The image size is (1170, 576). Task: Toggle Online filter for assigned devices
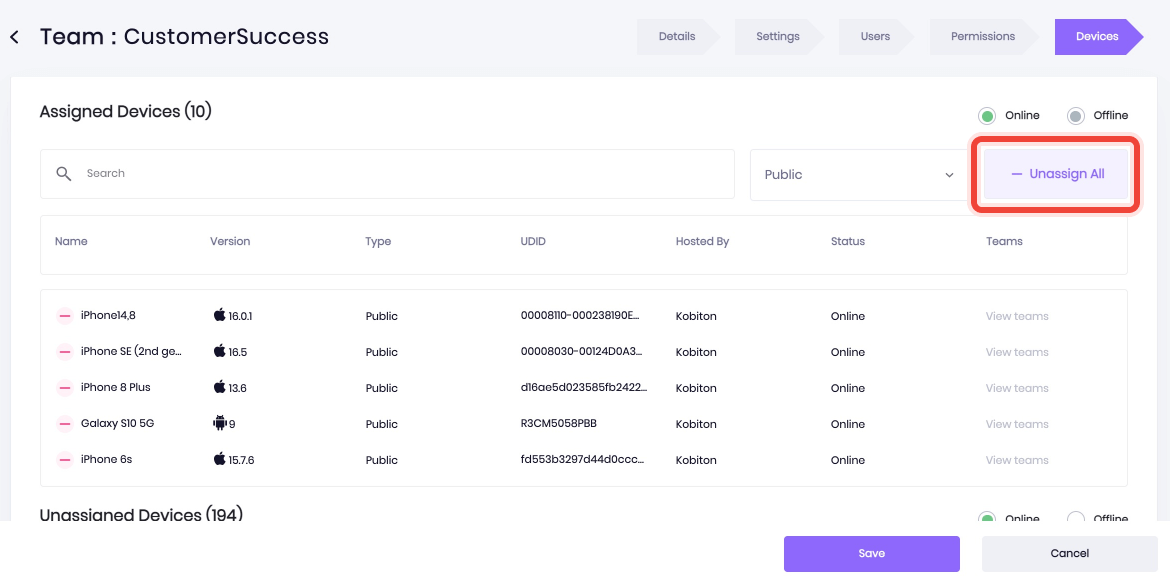987,116
